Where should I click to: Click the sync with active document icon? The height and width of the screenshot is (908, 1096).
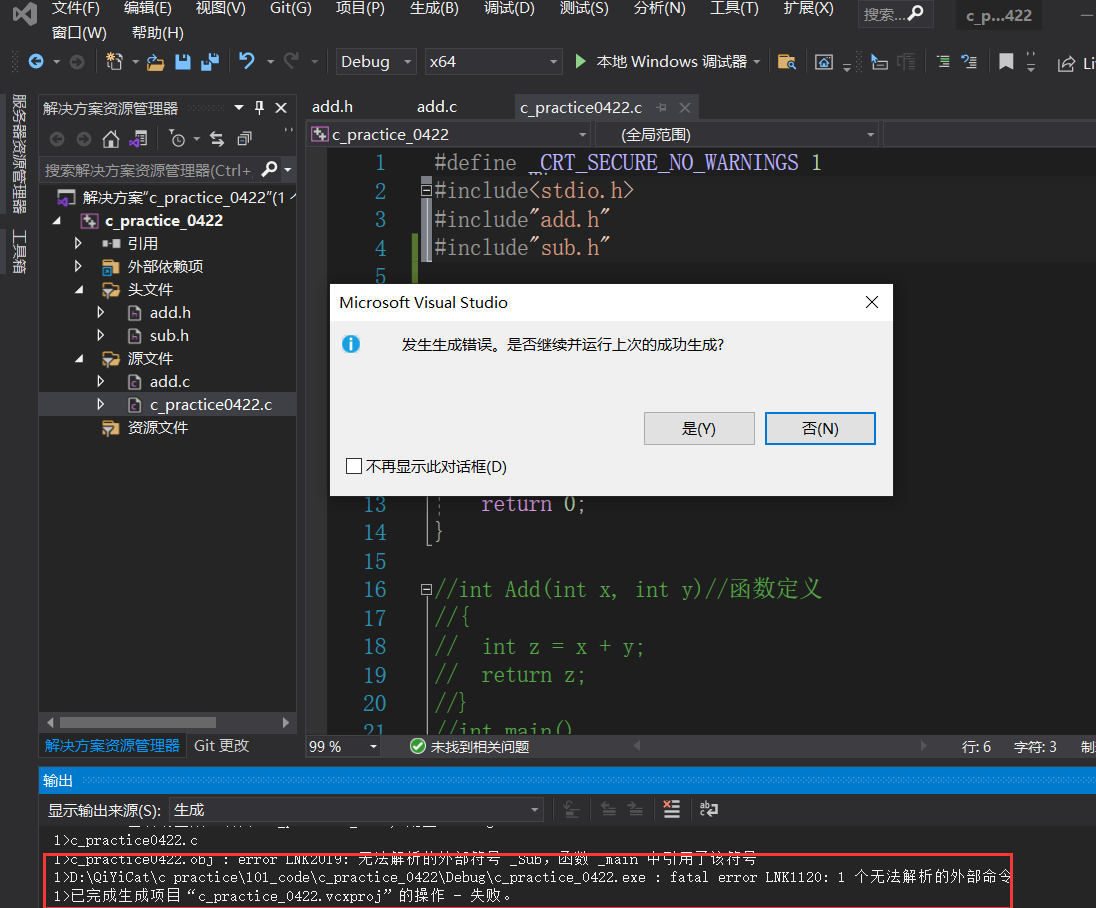[217, 139]
